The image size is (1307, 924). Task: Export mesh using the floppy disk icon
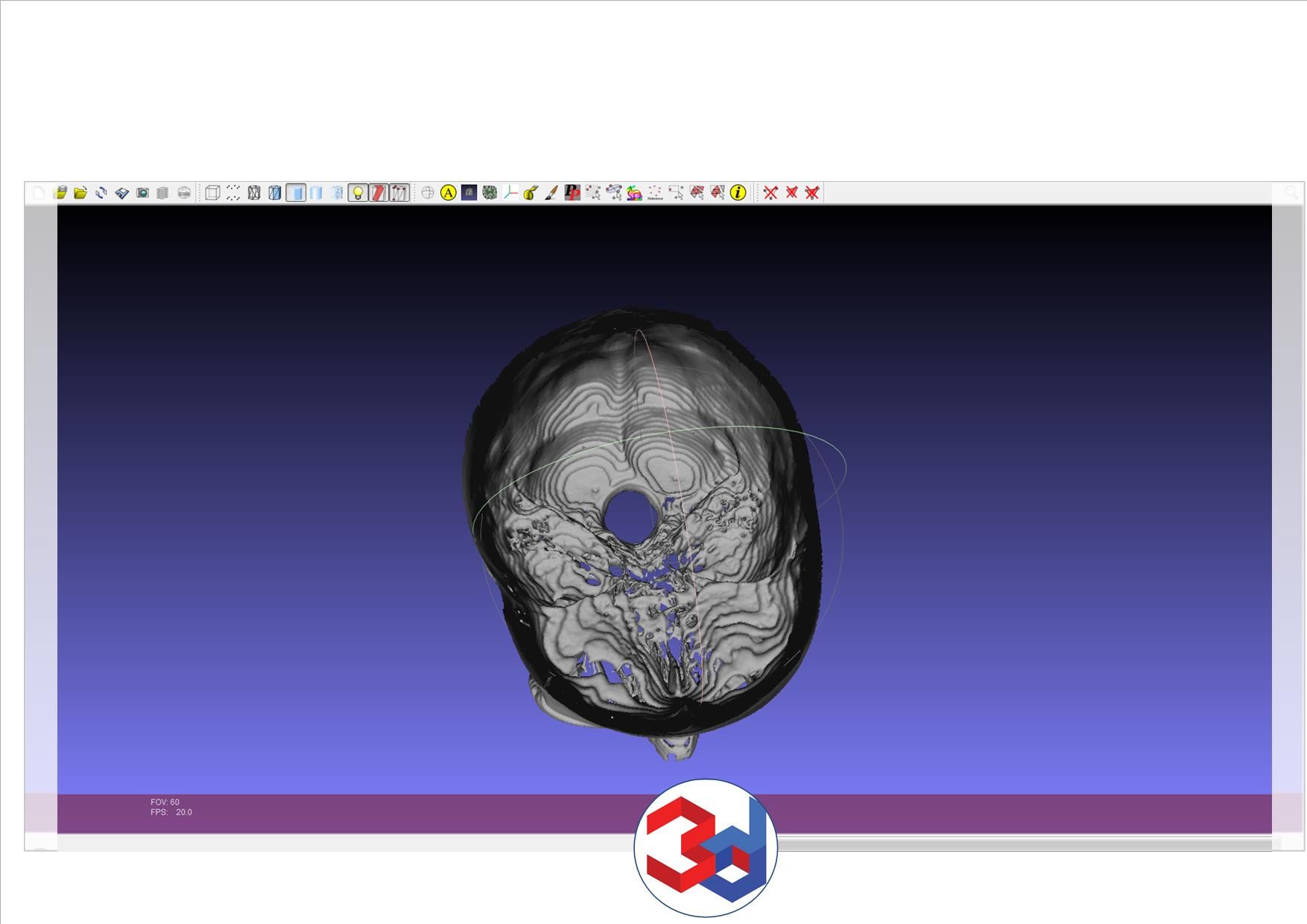122,193
